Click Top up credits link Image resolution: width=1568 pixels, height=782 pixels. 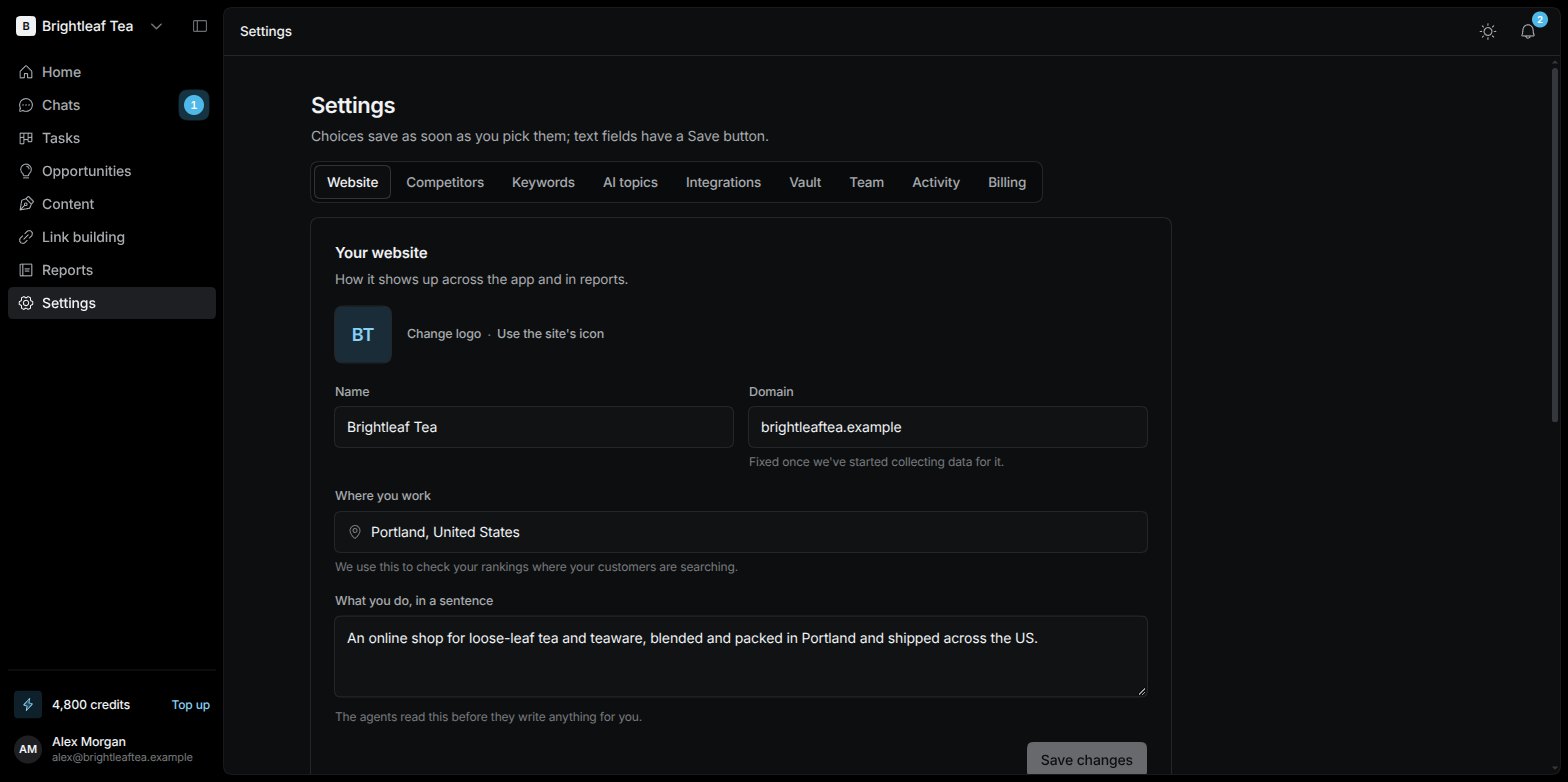(191, 705)
